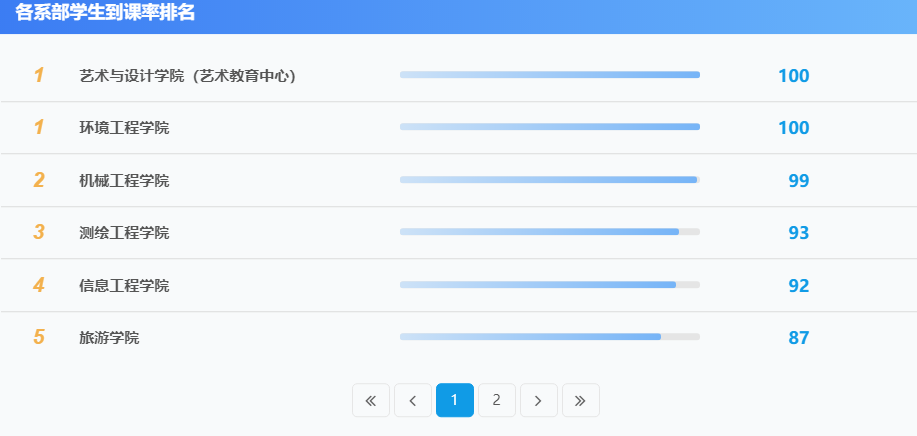Go to the previous page arrow
917x436 pixels.
click(x=413, y=401)
